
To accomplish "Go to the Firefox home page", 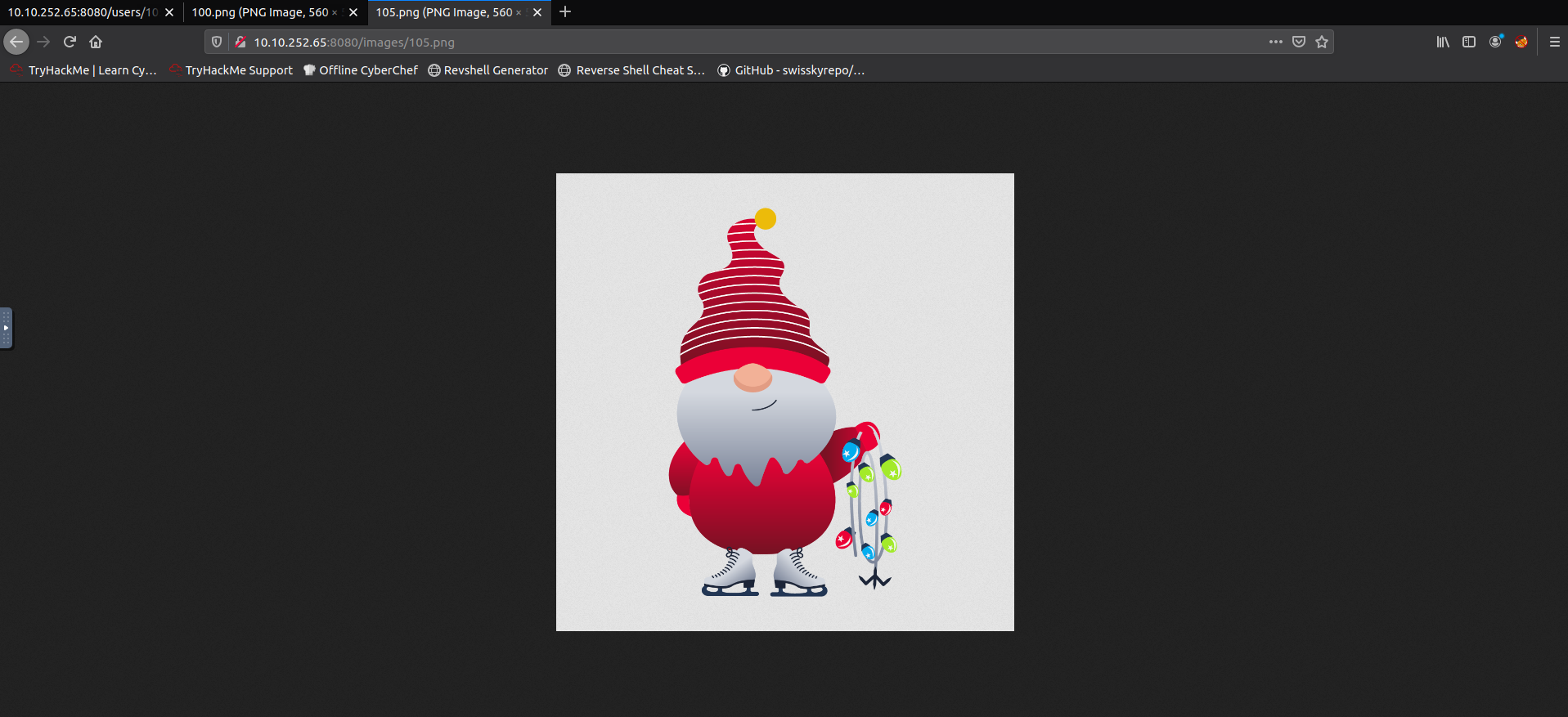I will click(96, 42).
